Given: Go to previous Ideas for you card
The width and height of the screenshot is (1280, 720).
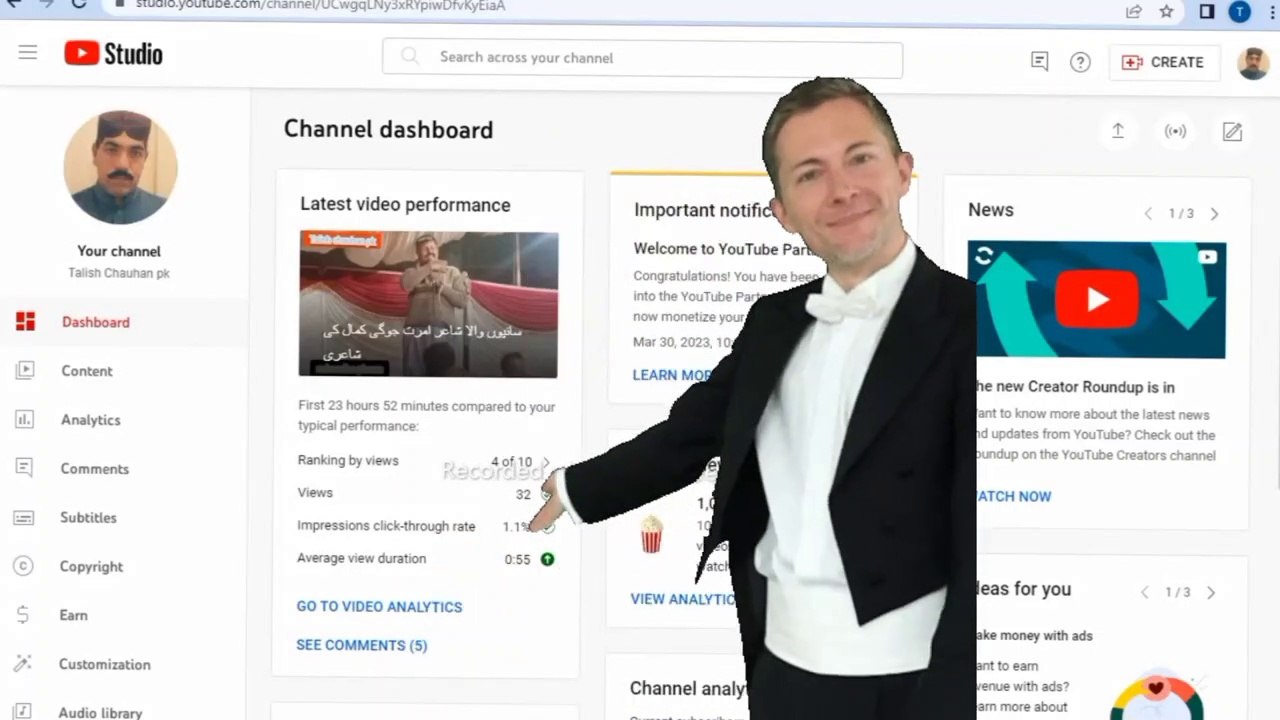Looking at the screenshot, I should pos(1145,593).
